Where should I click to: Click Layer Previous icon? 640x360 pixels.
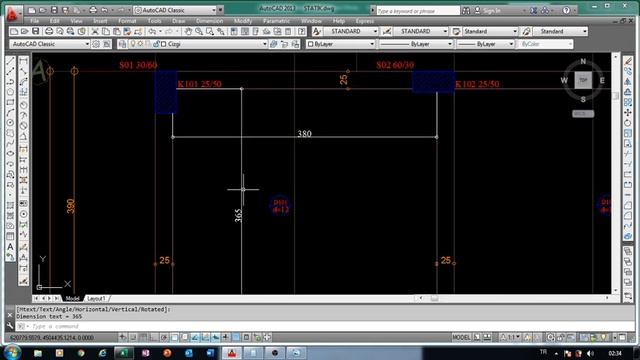[284, 44]
